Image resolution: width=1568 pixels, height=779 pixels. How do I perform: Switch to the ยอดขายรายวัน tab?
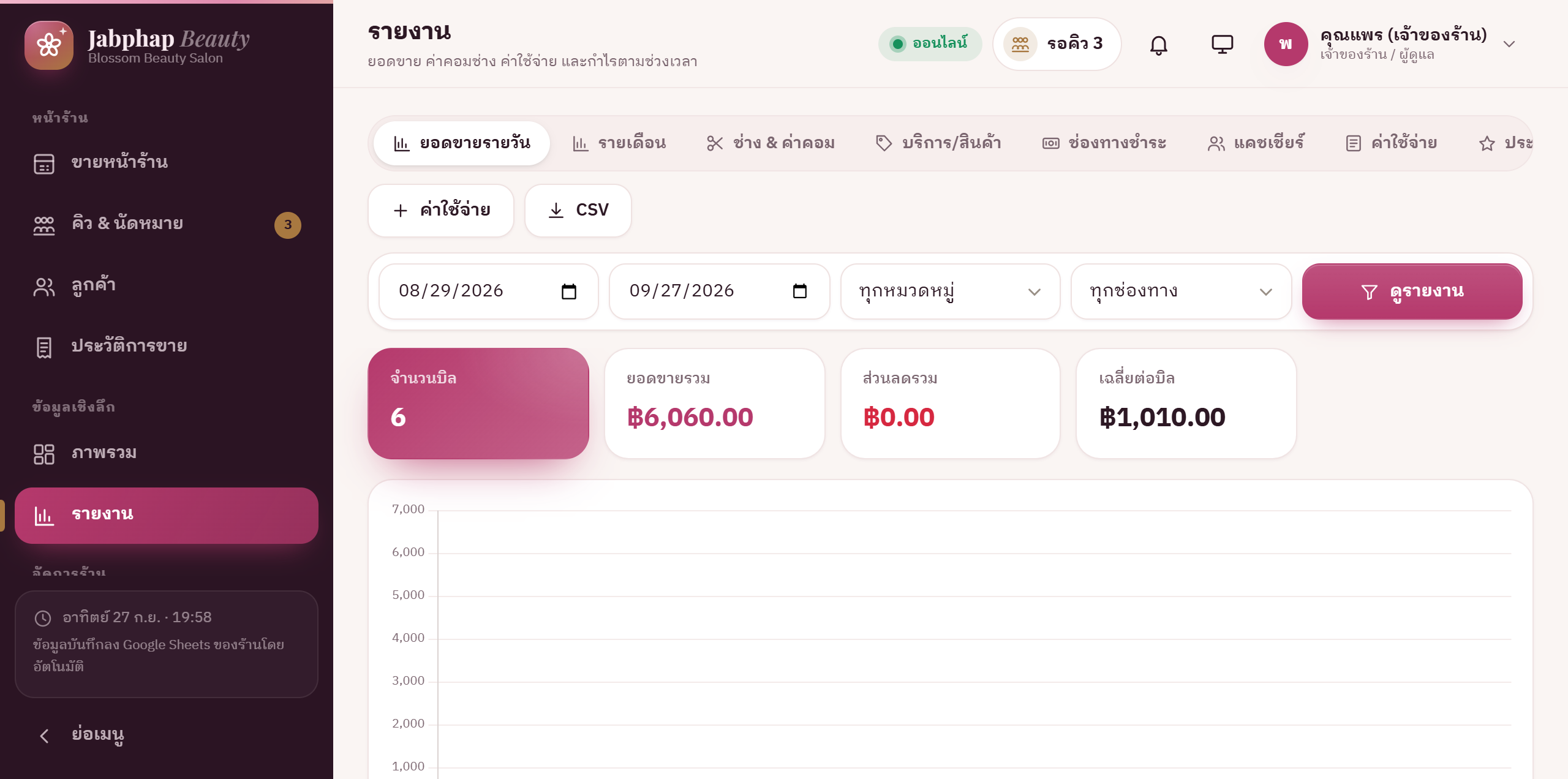pos(461,143)
